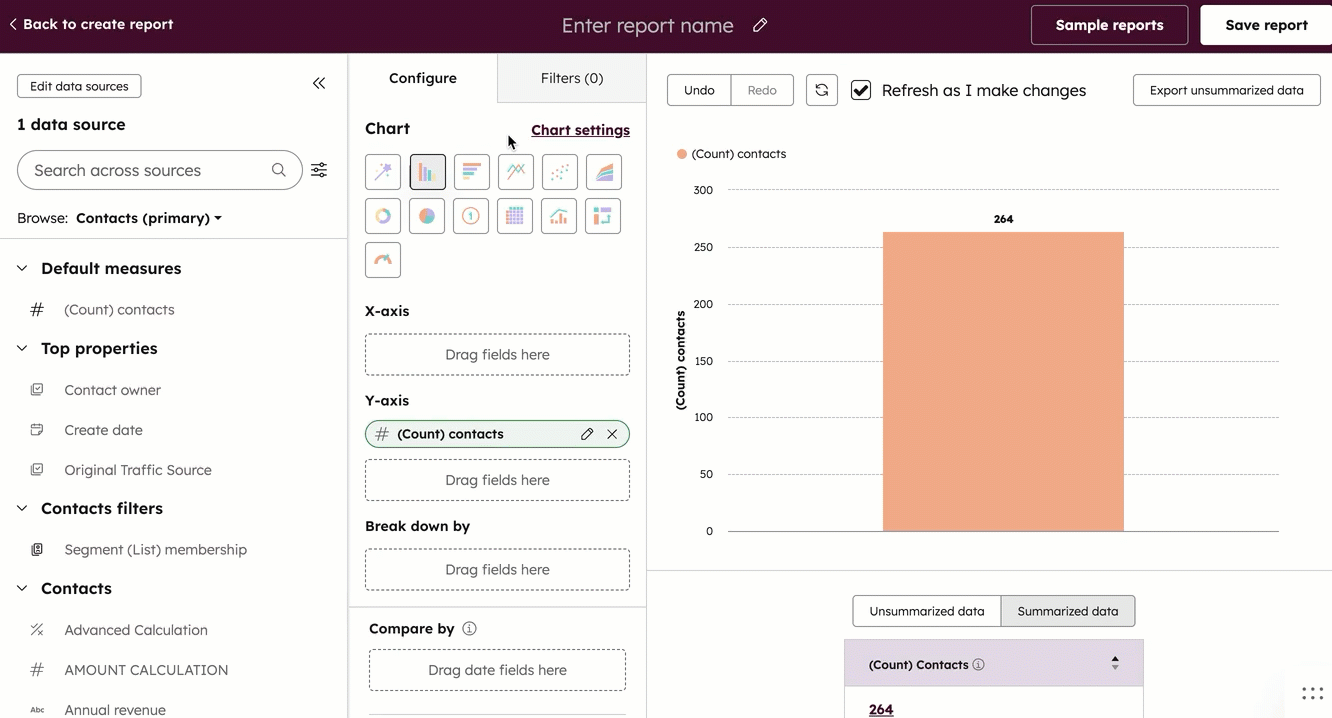Switch to the horizontal bar chart type
The image size is (1332, 718).
click(x=471, y=171)
